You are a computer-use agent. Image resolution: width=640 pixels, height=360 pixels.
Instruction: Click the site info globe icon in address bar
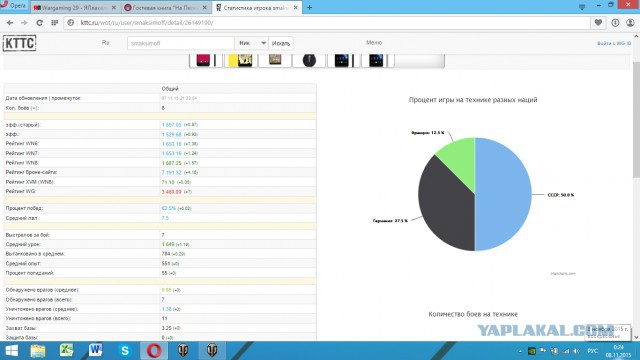click(71, 23)
